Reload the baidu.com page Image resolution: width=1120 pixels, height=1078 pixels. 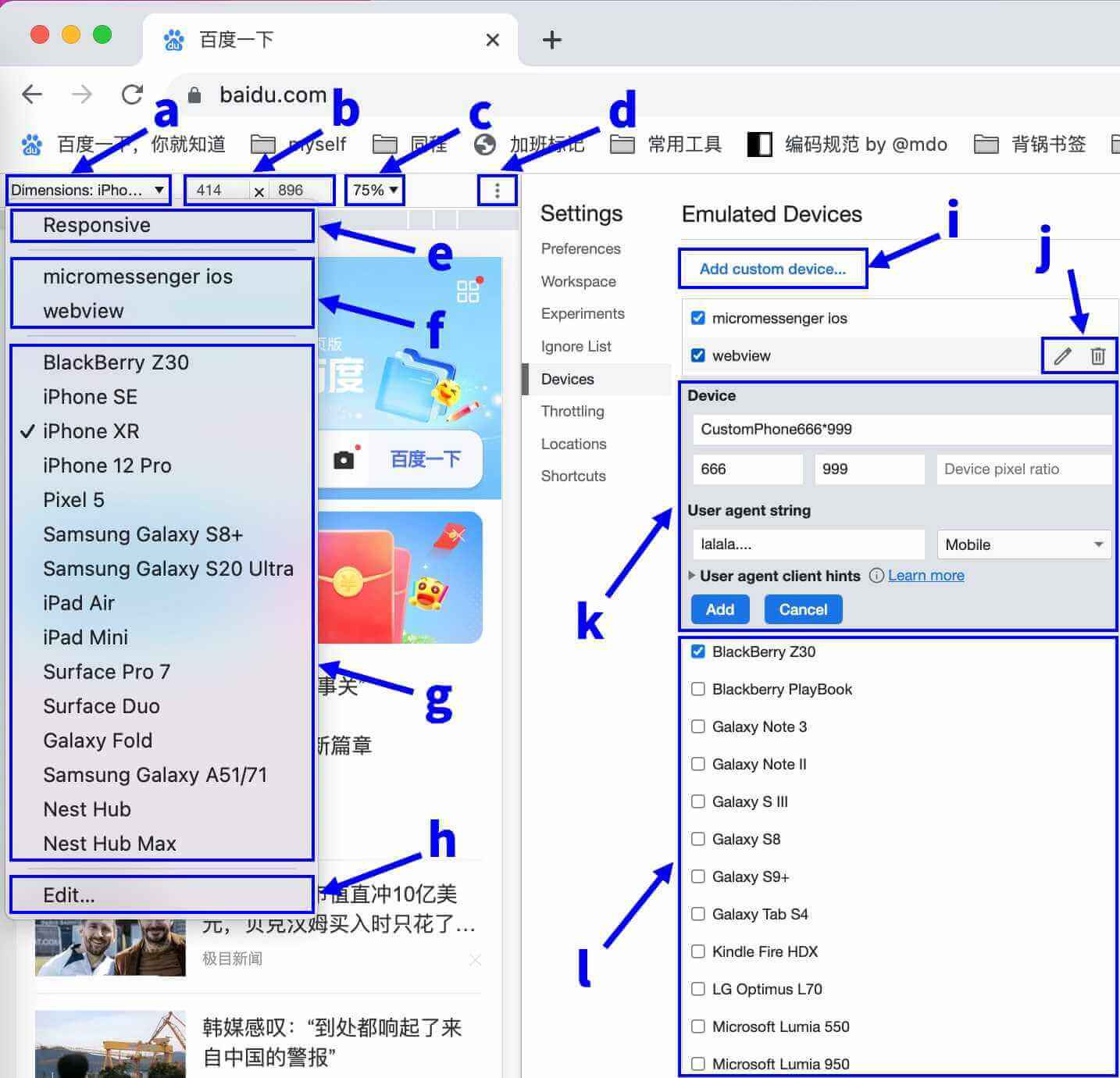[132, 95]
